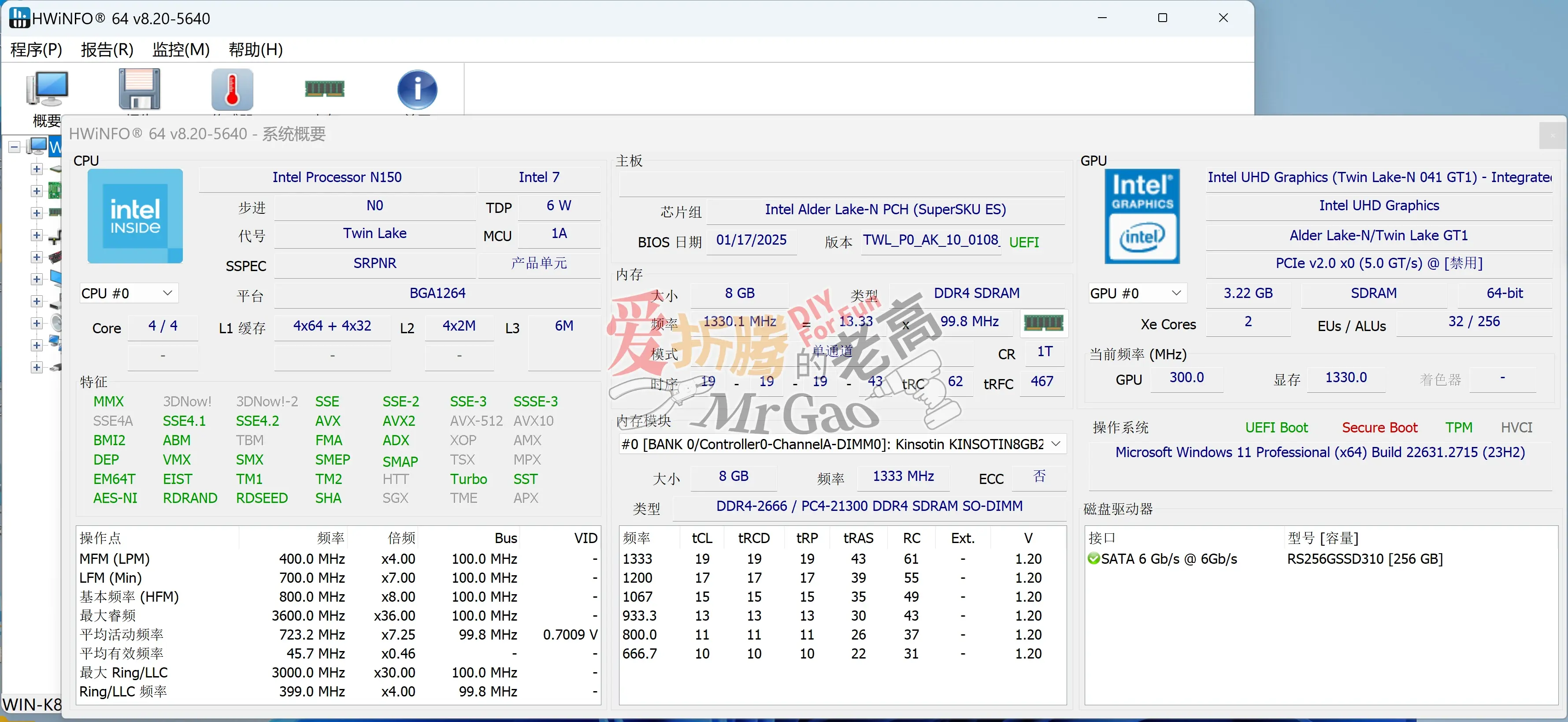The image size is (1568, 722).
Task: Open the 报告(R) menu
Action: [x=107, y=49]
